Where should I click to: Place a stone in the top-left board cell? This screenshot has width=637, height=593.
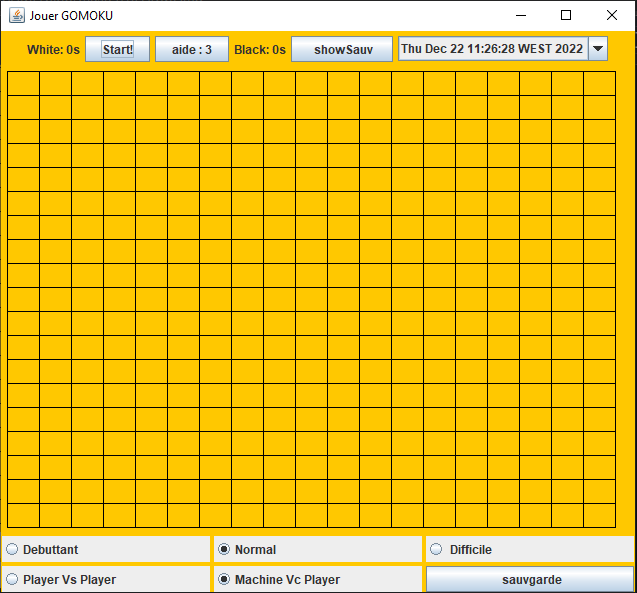click(x=24, y=84)
